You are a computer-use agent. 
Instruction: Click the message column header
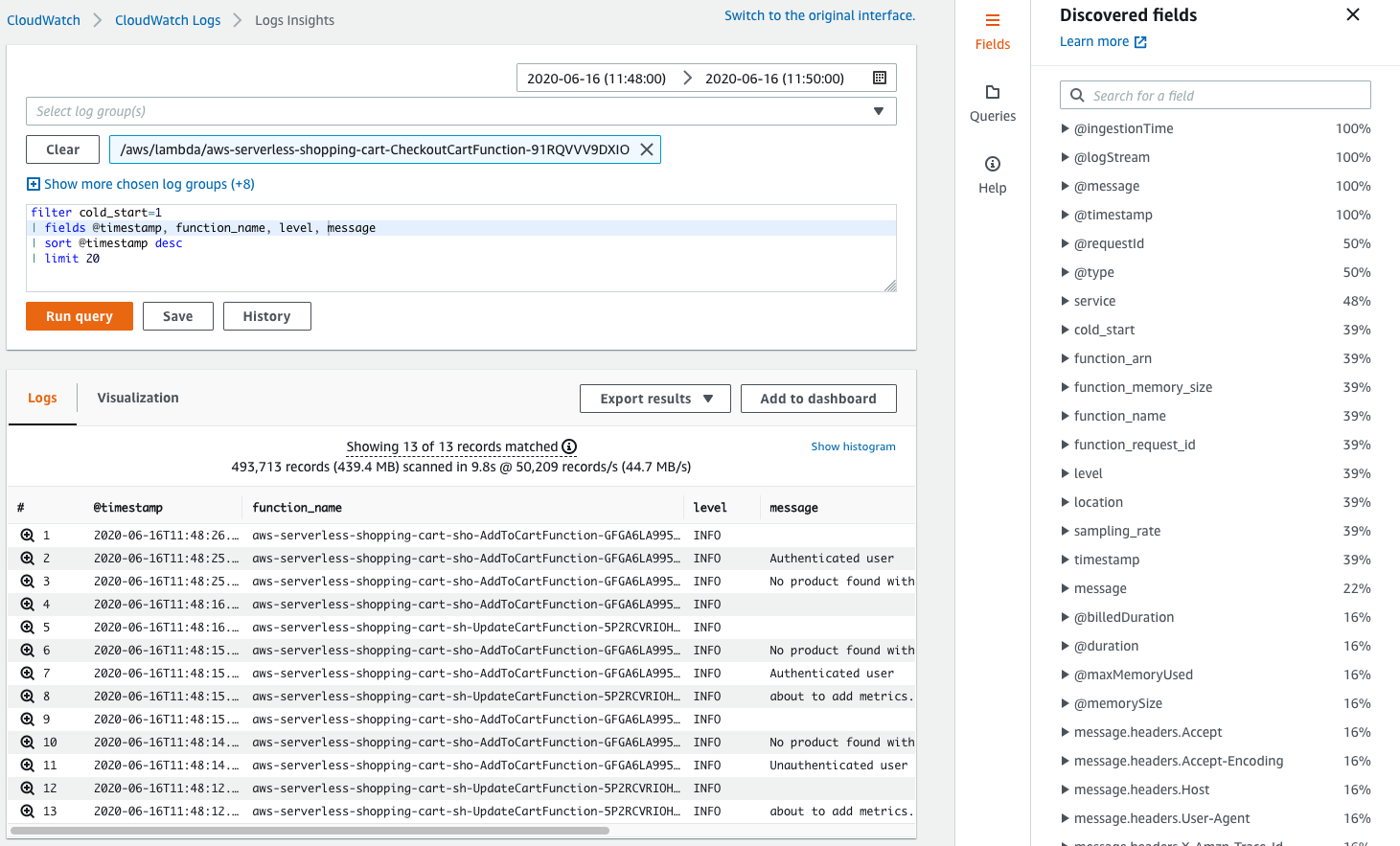pyautogui.click(x=794, y=508)
